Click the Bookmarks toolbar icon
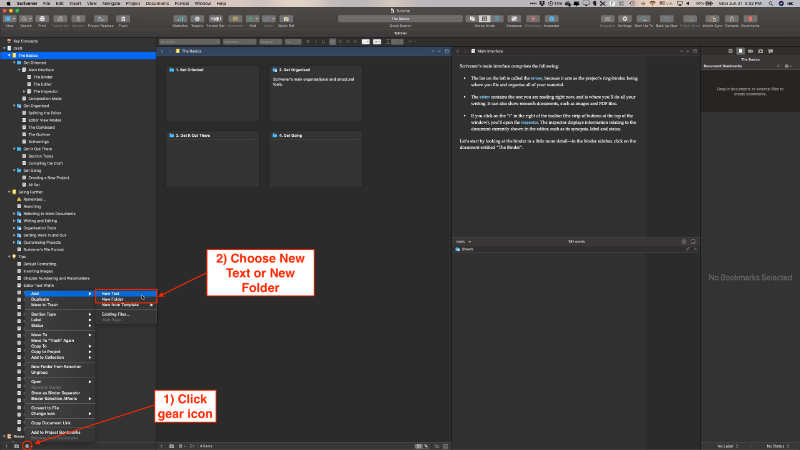This screenshot has height=450, width=800. click(x=750, y=19)
